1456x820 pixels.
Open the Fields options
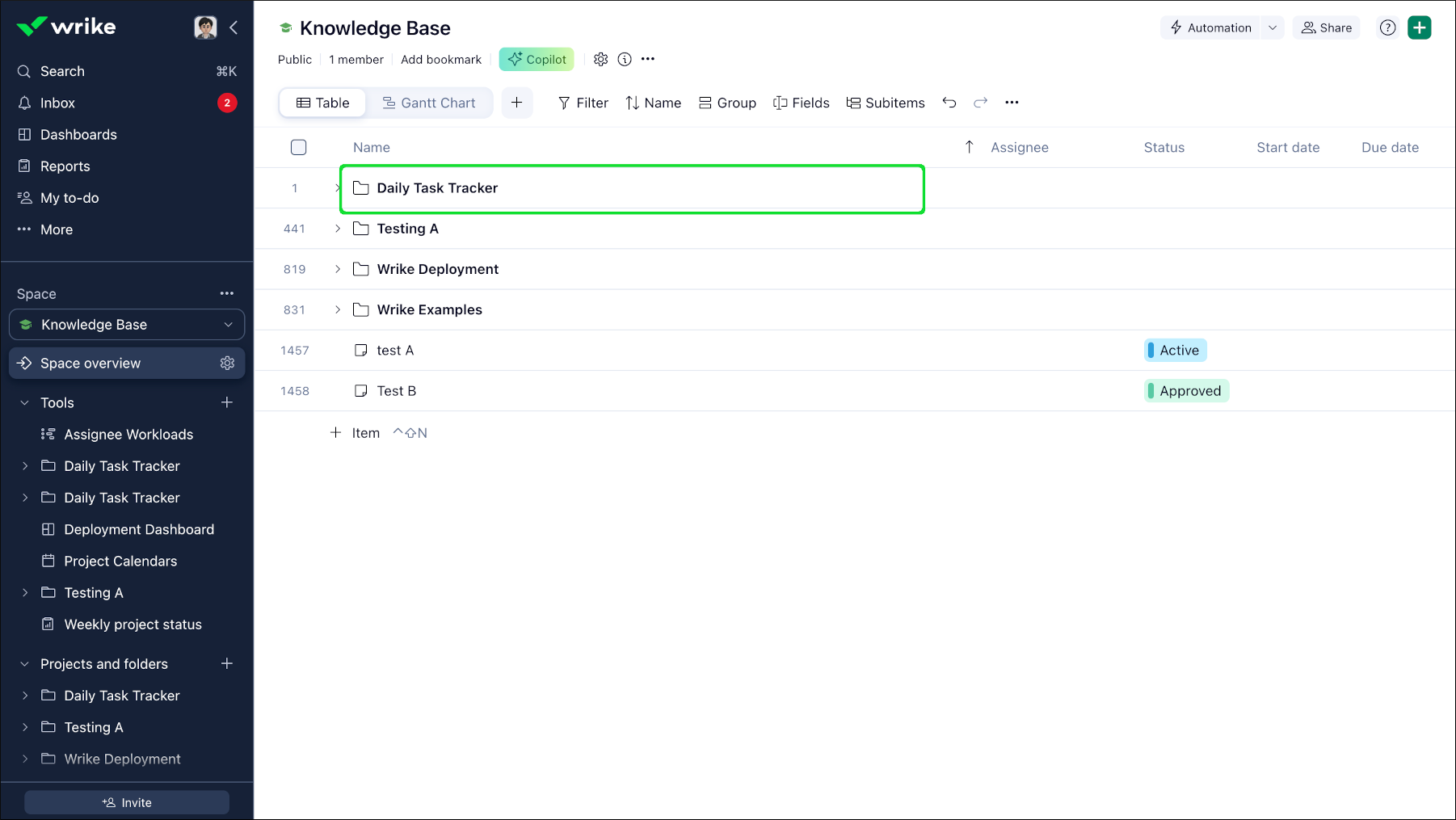[x=802, y=103]
